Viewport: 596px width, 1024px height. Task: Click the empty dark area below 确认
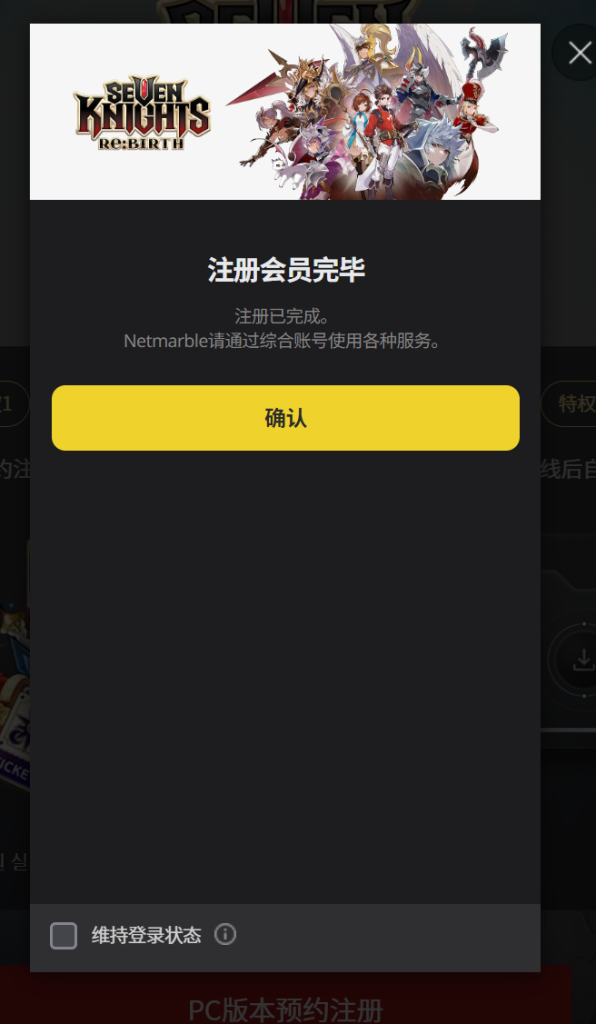click(x=285, y=676)
